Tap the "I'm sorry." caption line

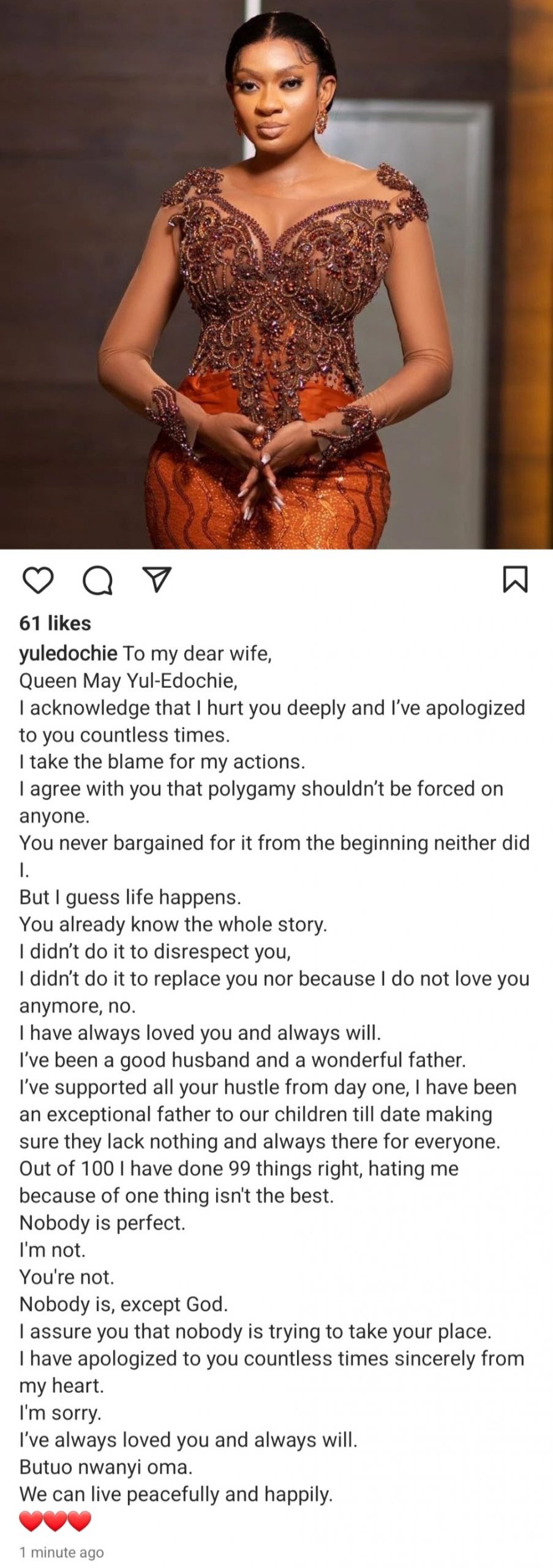[x=60, y=1413]
